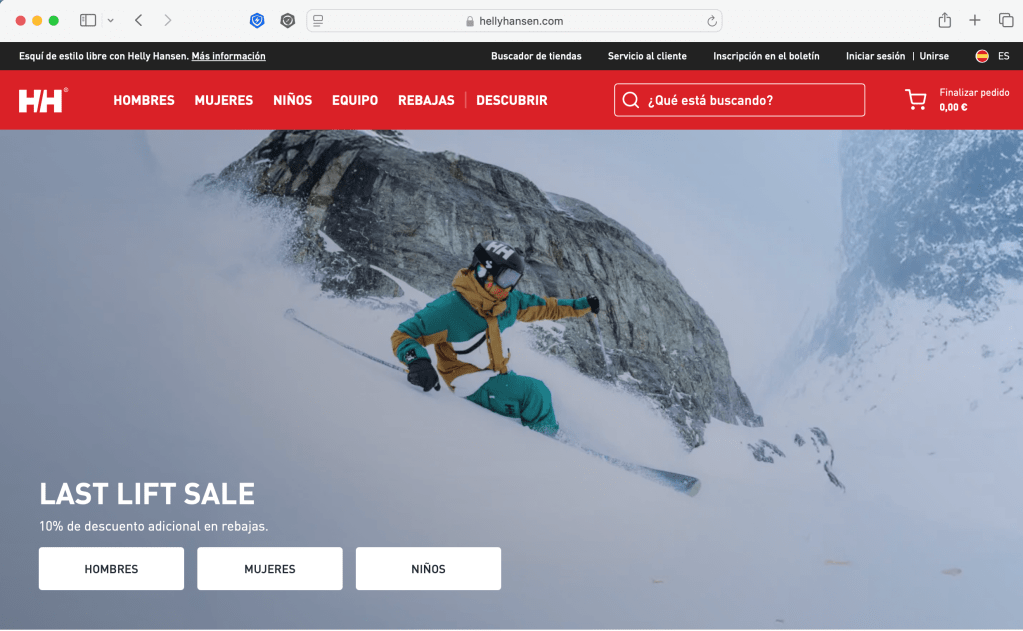Open the Safari share icon

(945, 20)
